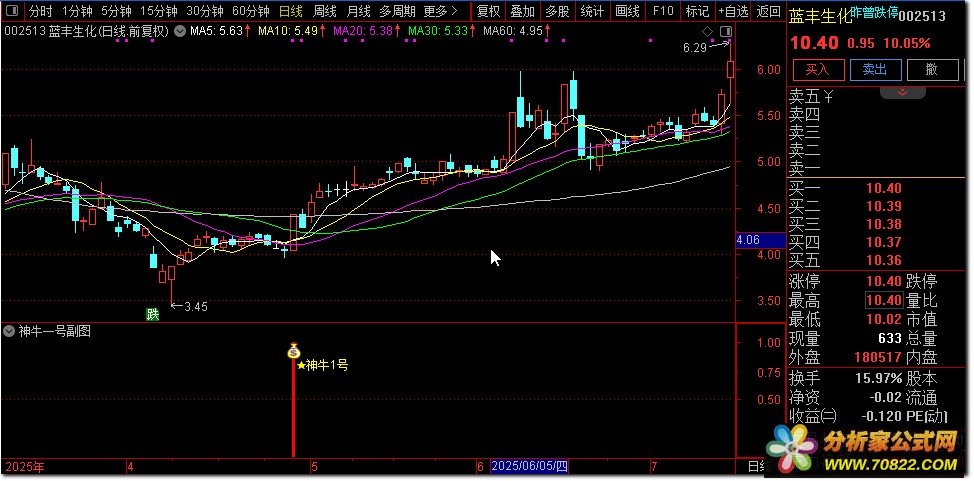
Task: Click the 现量 value 633
Action: click(890, 339)
